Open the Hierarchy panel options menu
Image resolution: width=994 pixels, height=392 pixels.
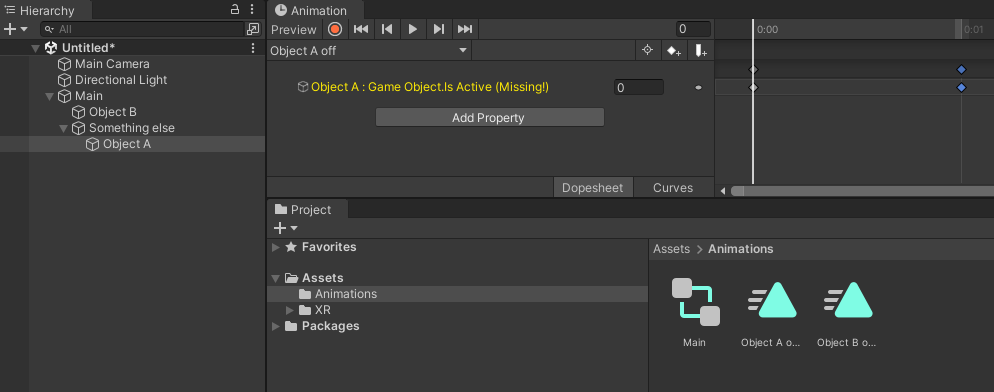252,10
